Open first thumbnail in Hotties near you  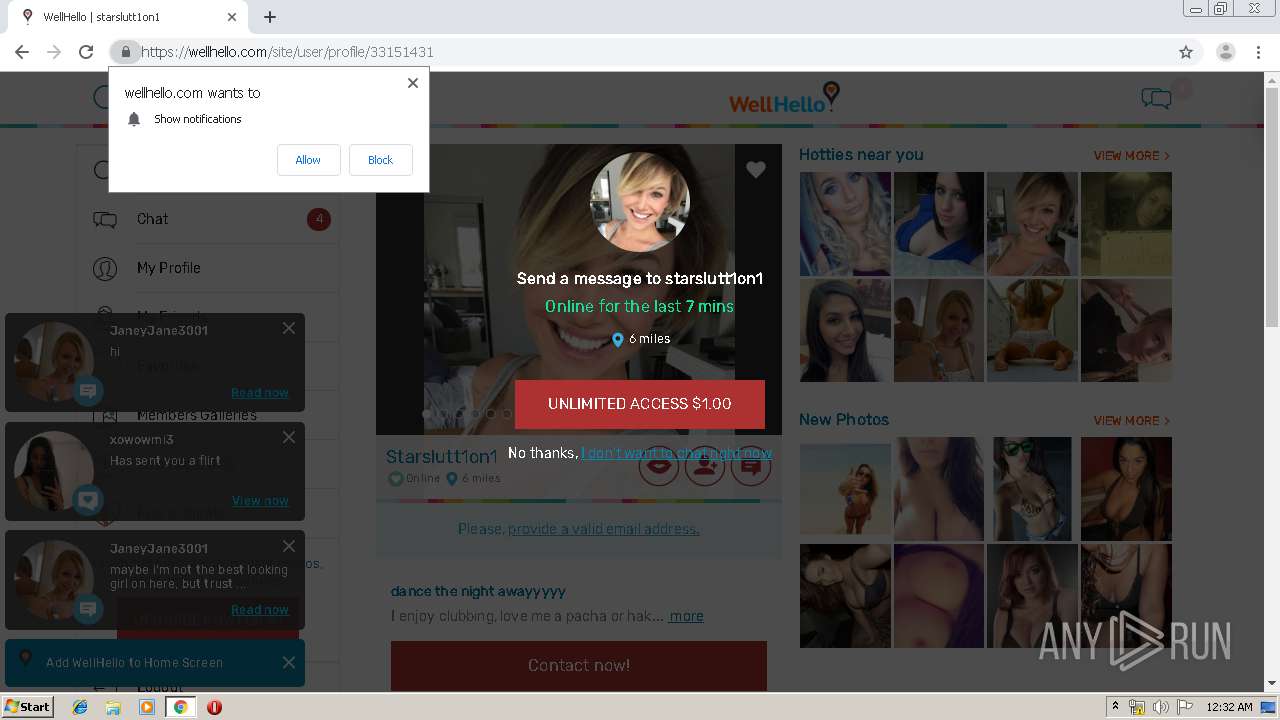845,223
